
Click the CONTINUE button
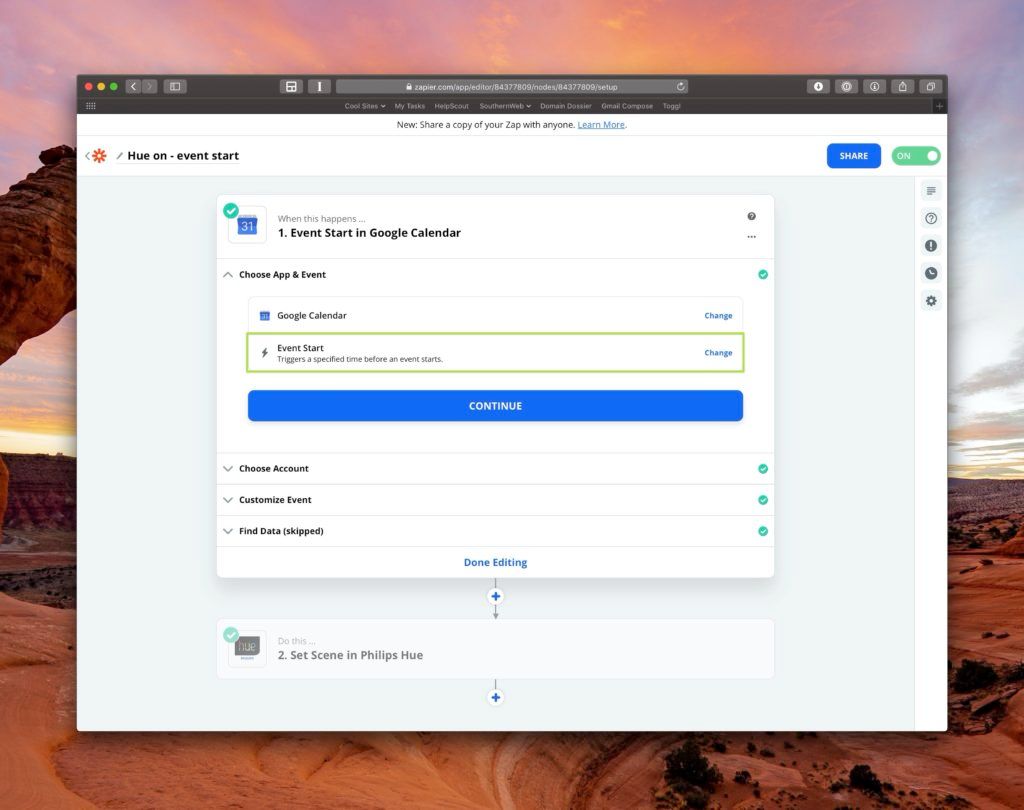click(495, 406)
